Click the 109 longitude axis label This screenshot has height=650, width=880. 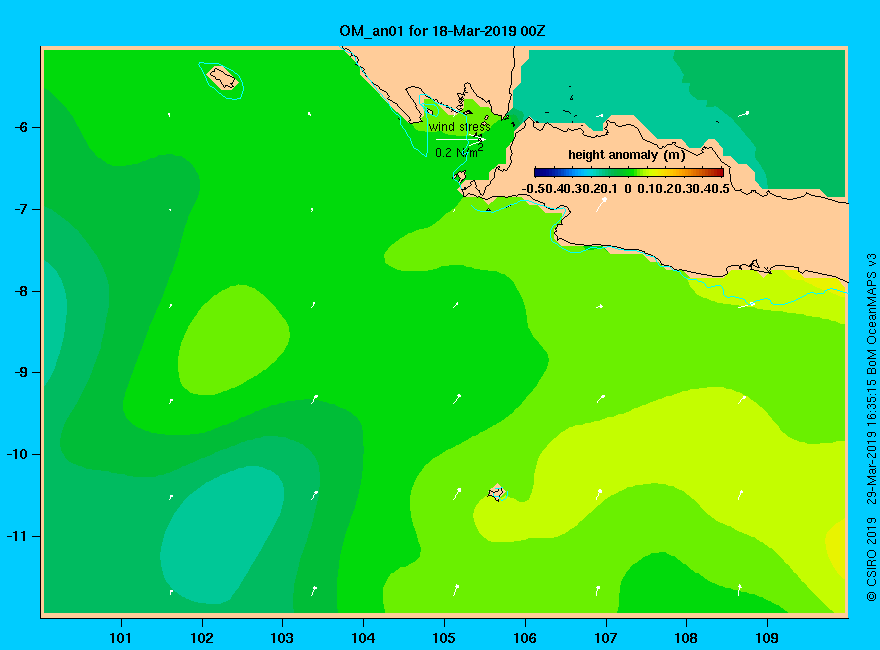pyautogui.click(x=767, y=638)
